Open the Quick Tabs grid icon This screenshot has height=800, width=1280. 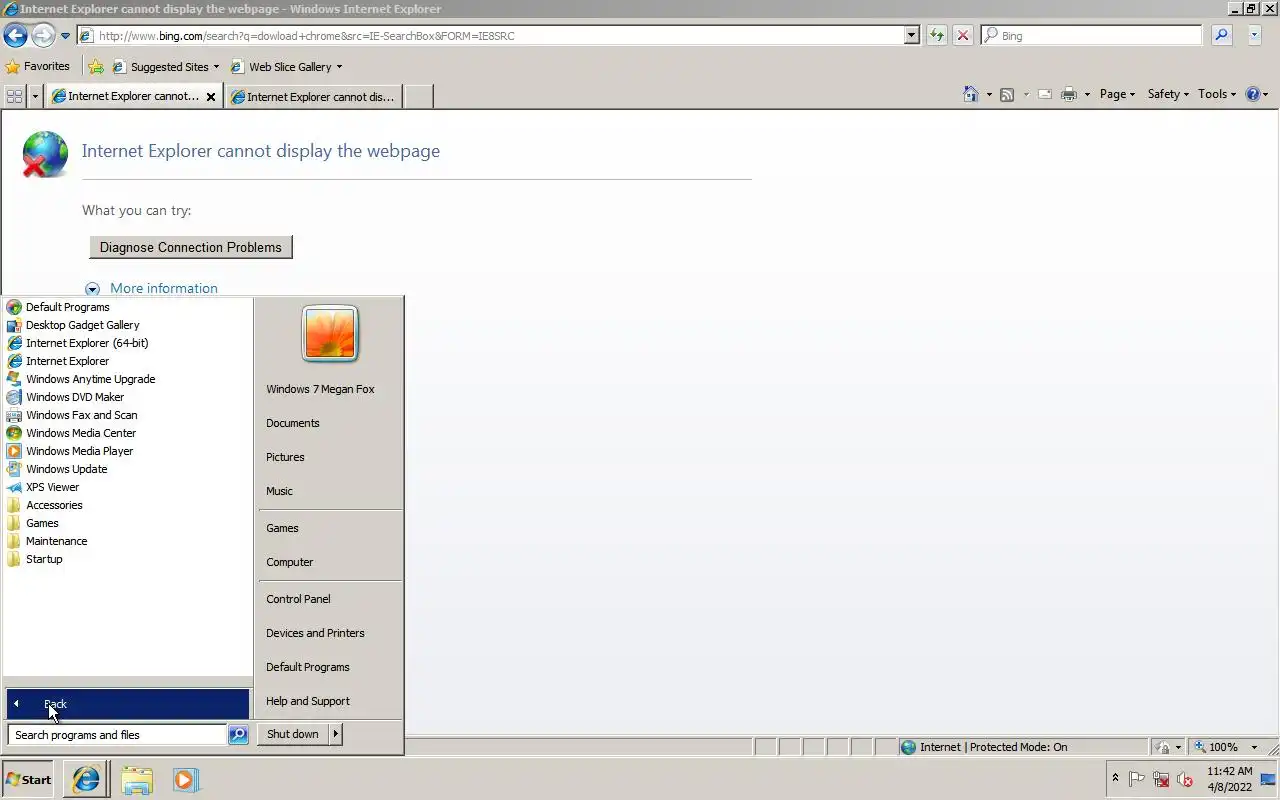14,96
